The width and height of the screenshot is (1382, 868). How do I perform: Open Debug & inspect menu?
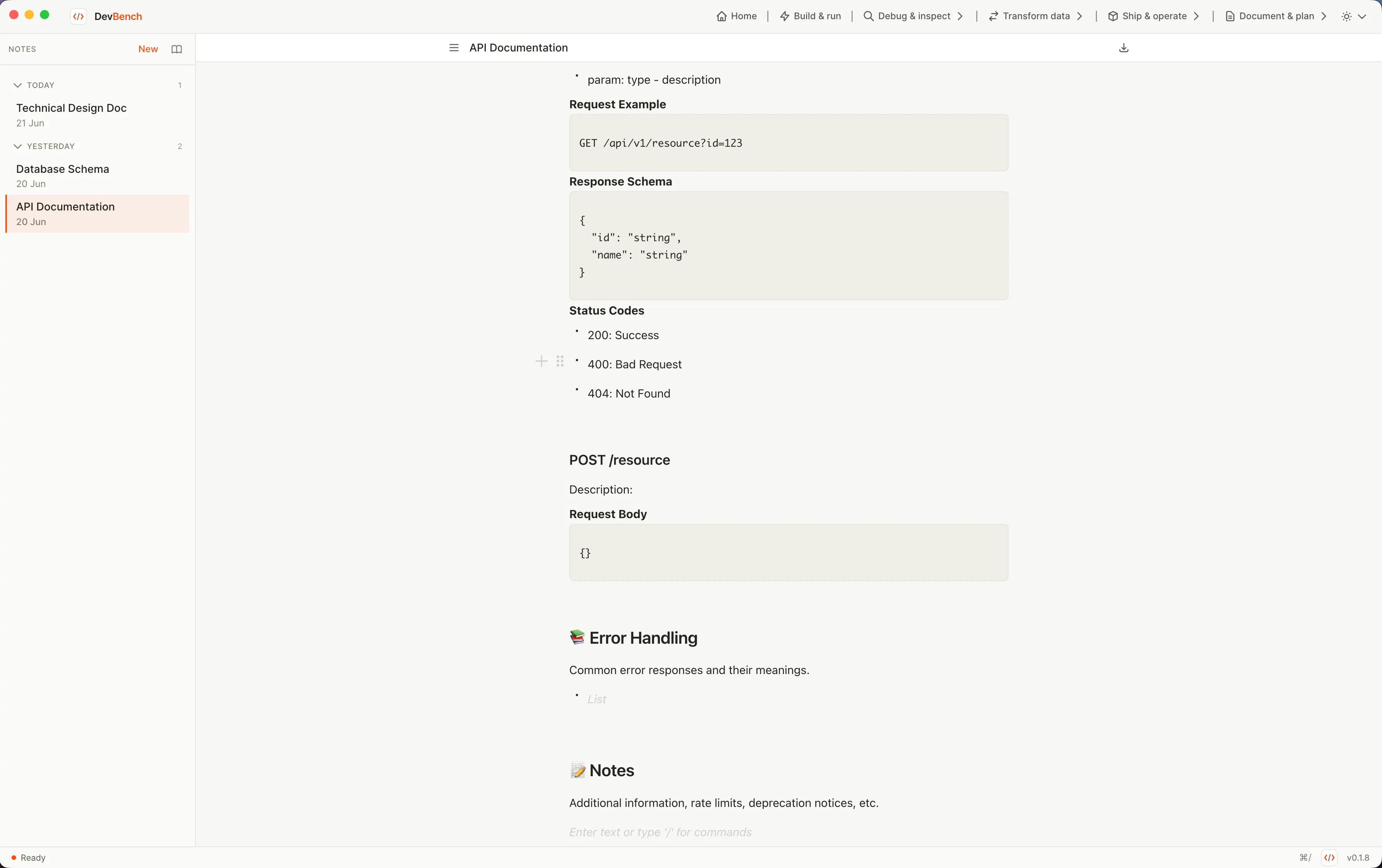[x=914, y=16]
